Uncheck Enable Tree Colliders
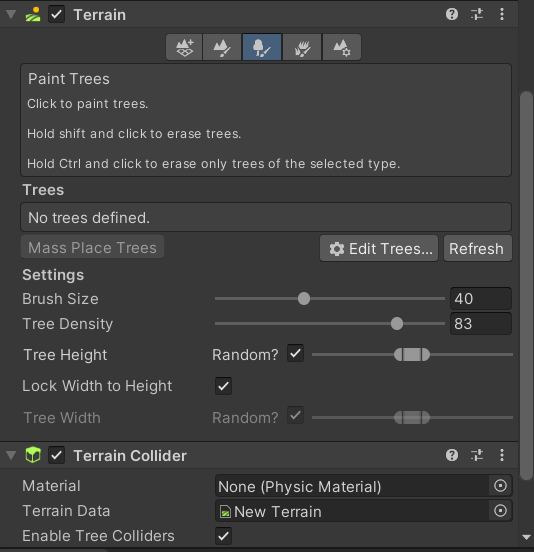The height and width of the screenshot is (552, 534). (x=224, y=536)
